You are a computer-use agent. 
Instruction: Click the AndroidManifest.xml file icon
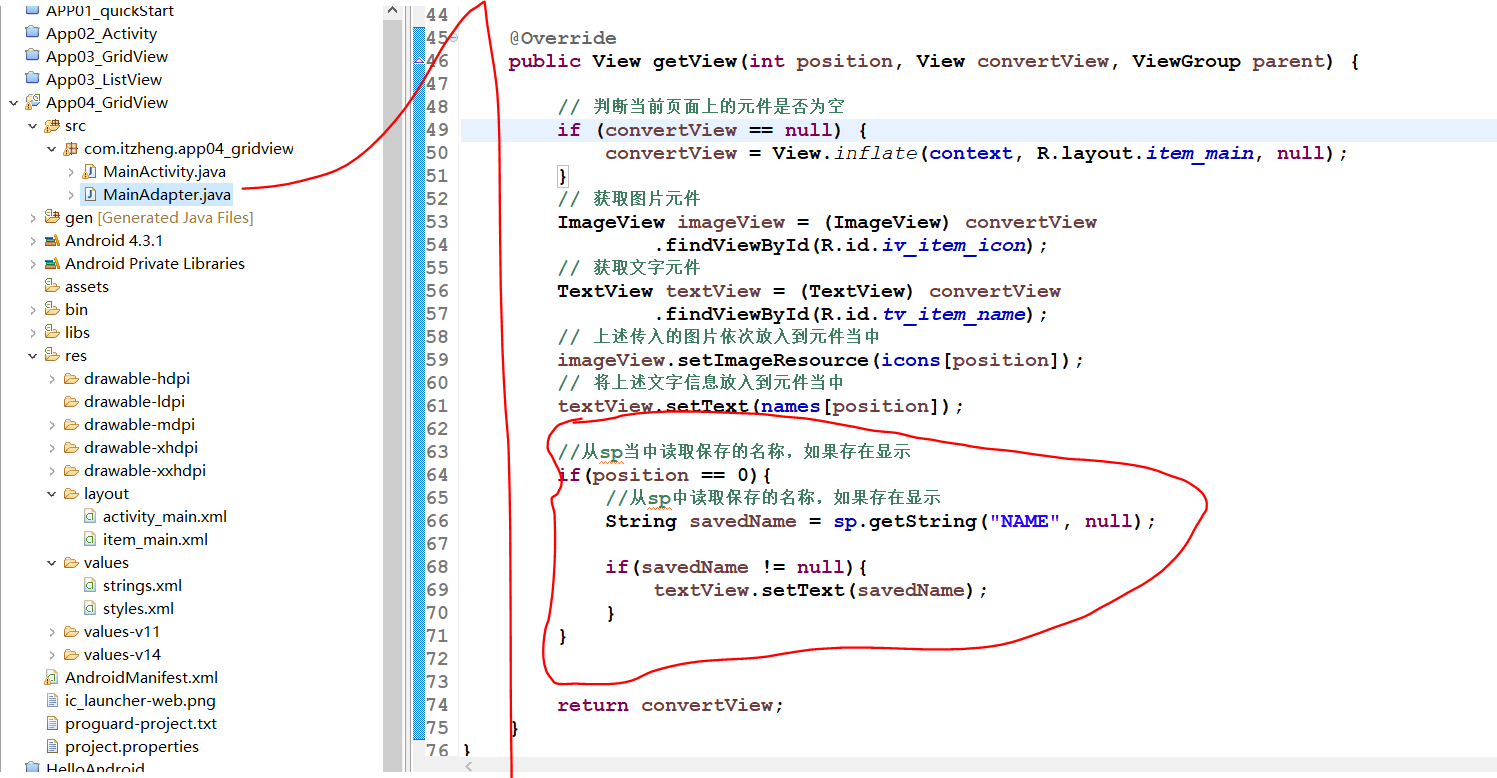52,678
